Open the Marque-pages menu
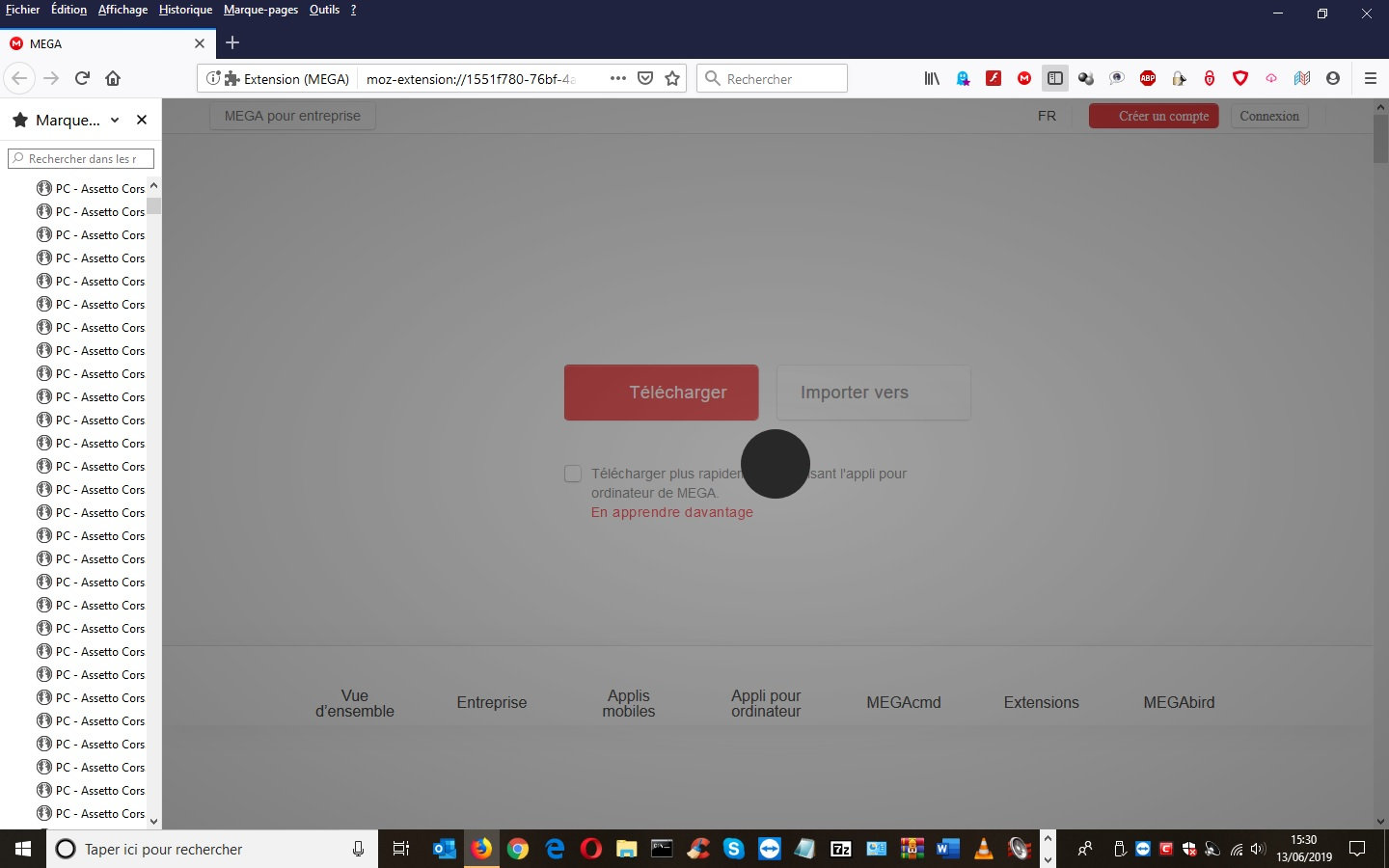The height and width of the screenshot is (868, 1389). (x=261, y=10)
